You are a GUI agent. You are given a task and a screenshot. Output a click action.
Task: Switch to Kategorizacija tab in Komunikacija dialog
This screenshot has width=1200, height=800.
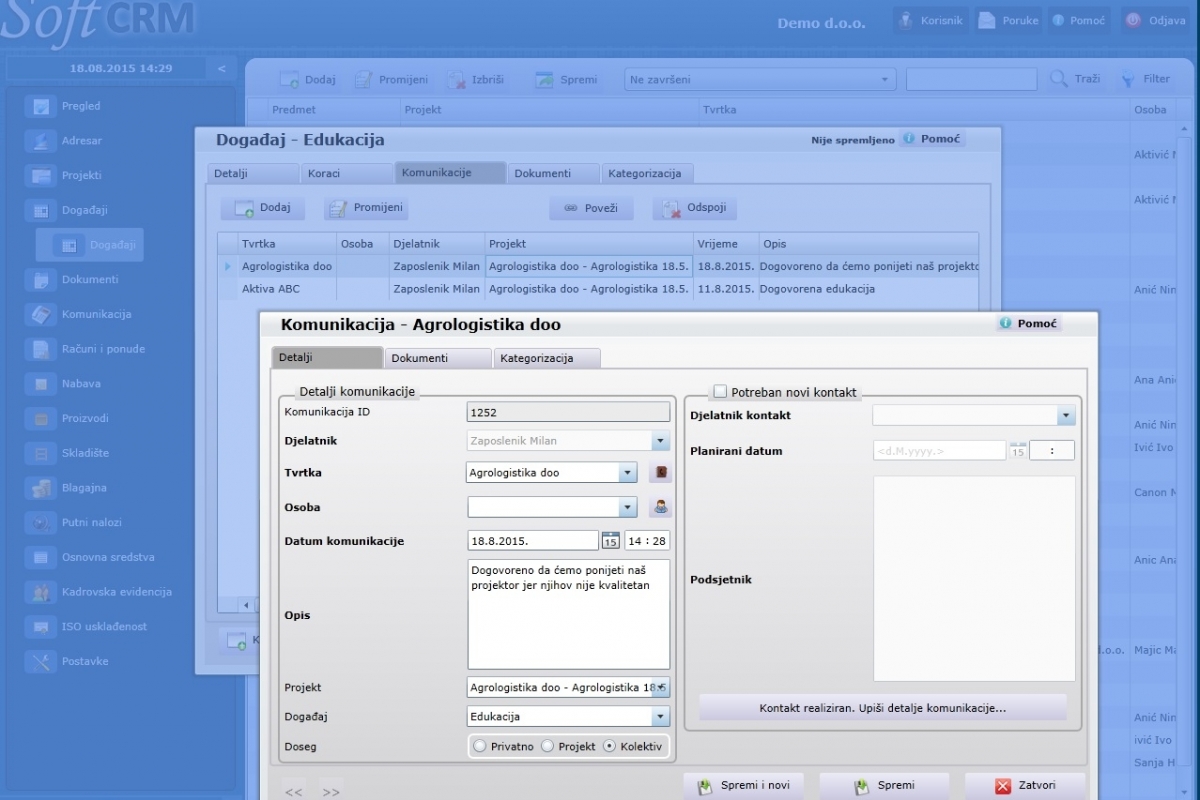[547, 358]
